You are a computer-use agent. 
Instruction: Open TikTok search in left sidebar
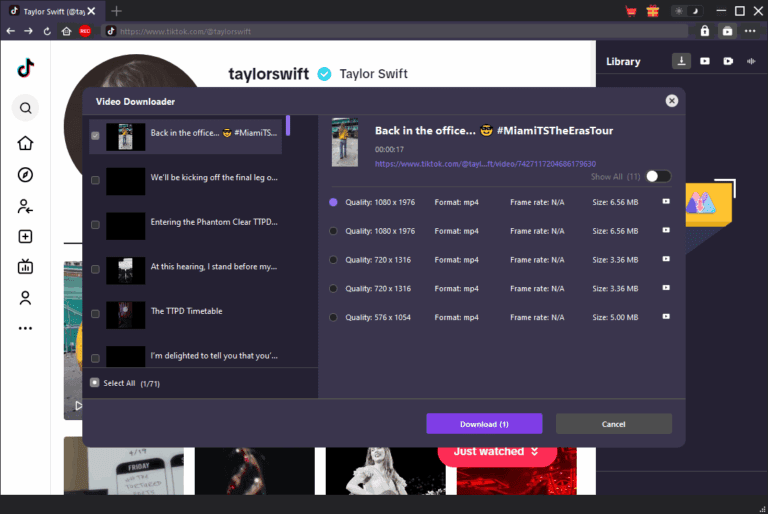pos(26,108)
